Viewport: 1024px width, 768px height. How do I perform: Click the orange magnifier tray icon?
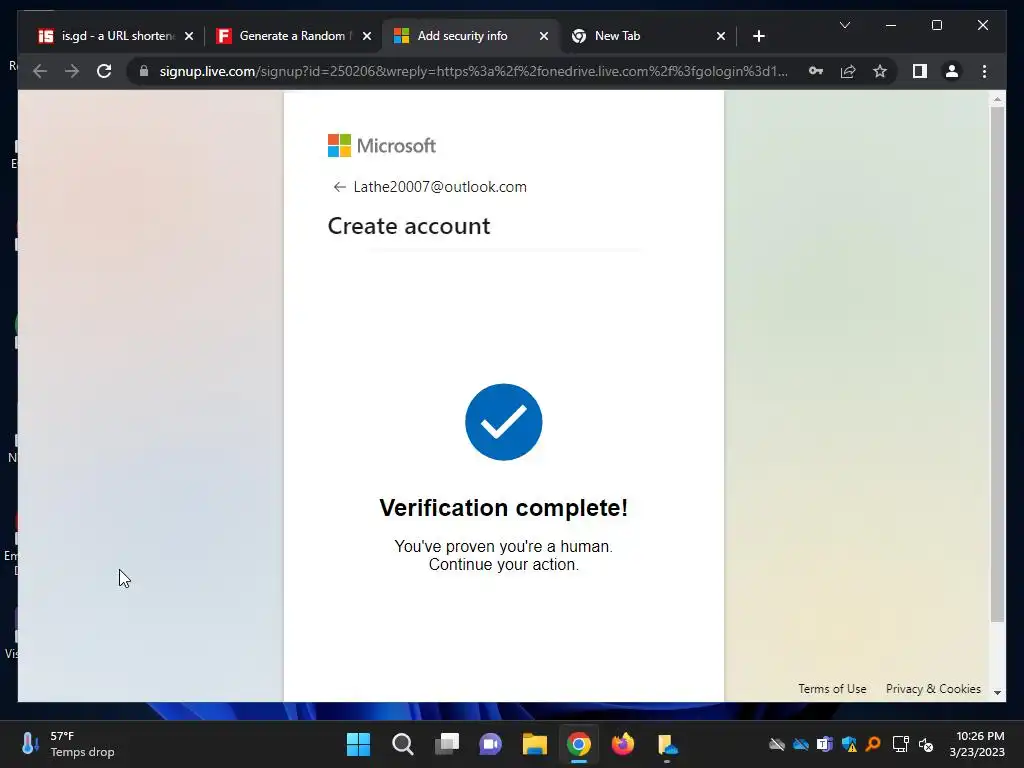(873, 744)
